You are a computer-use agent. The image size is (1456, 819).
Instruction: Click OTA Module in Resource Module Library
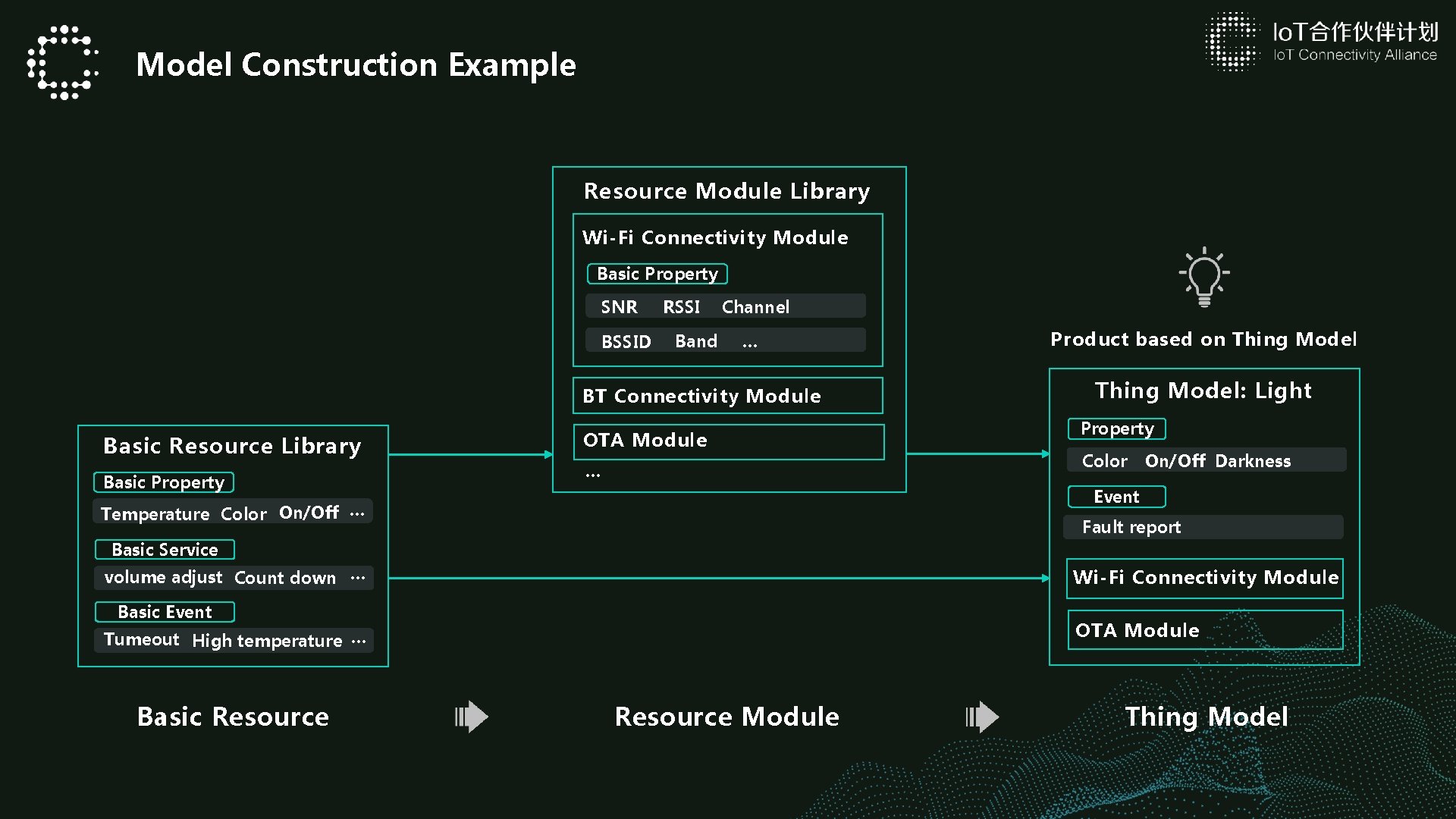(x=728, y=441)
